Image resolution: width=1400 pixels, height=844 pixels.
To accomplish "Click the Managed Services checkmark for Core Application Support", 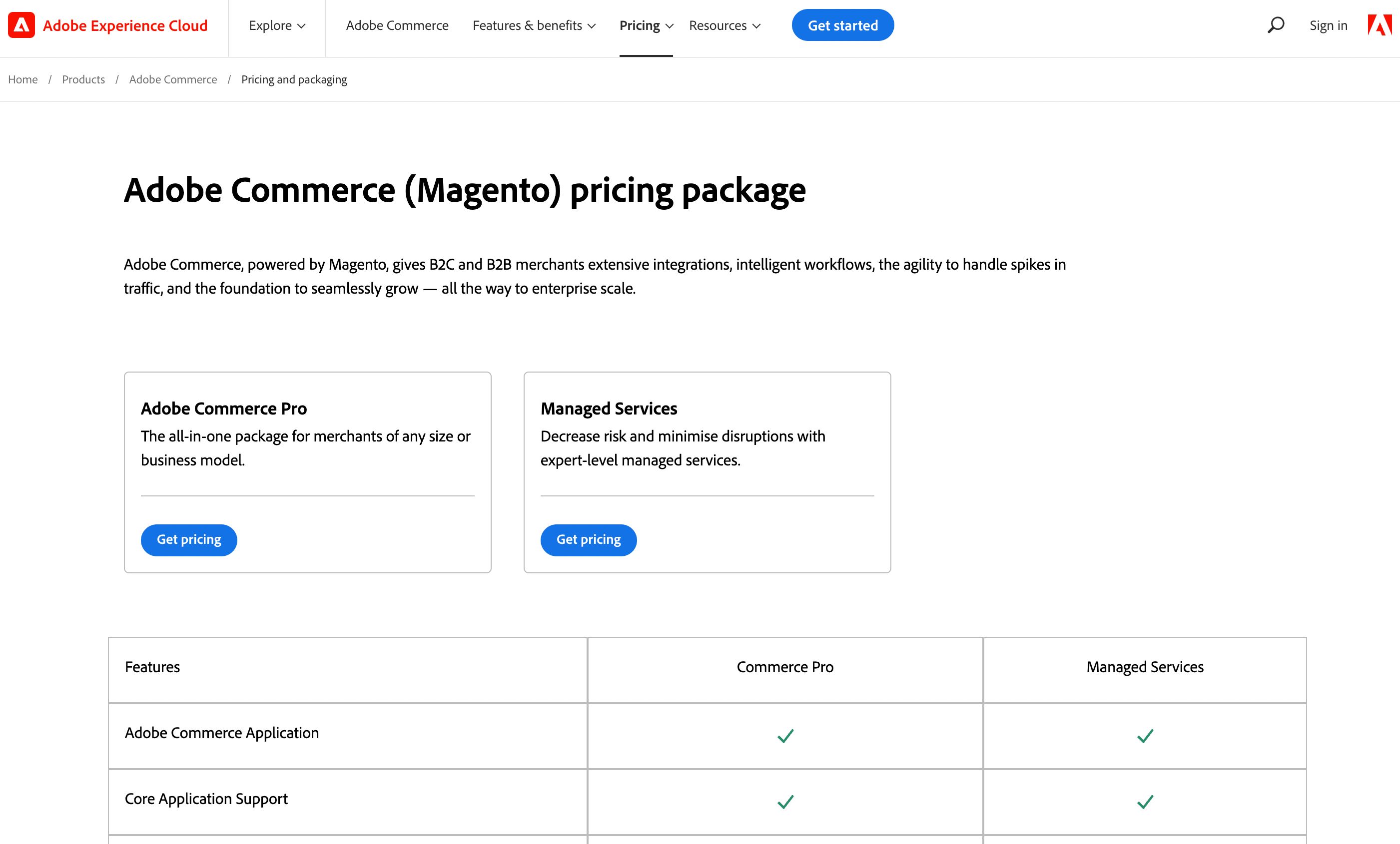I will [1144, 802].
